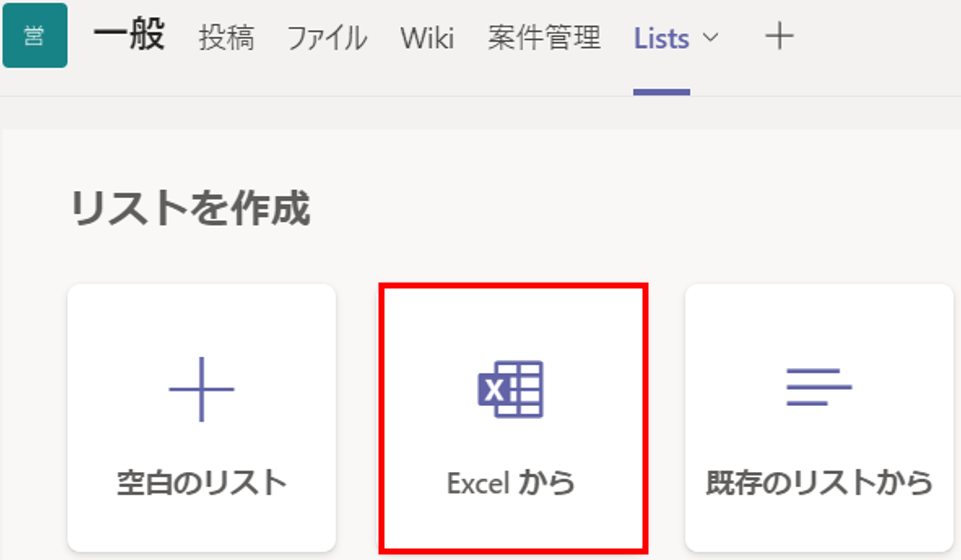
Task: Select the 既存のリストから label
Action: click(x=819, y=483)
